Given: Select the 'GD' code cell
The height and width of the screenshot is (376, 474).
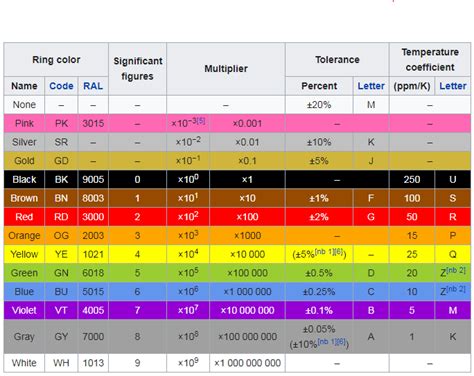Looking at the screenshot, I should [61, 161].
